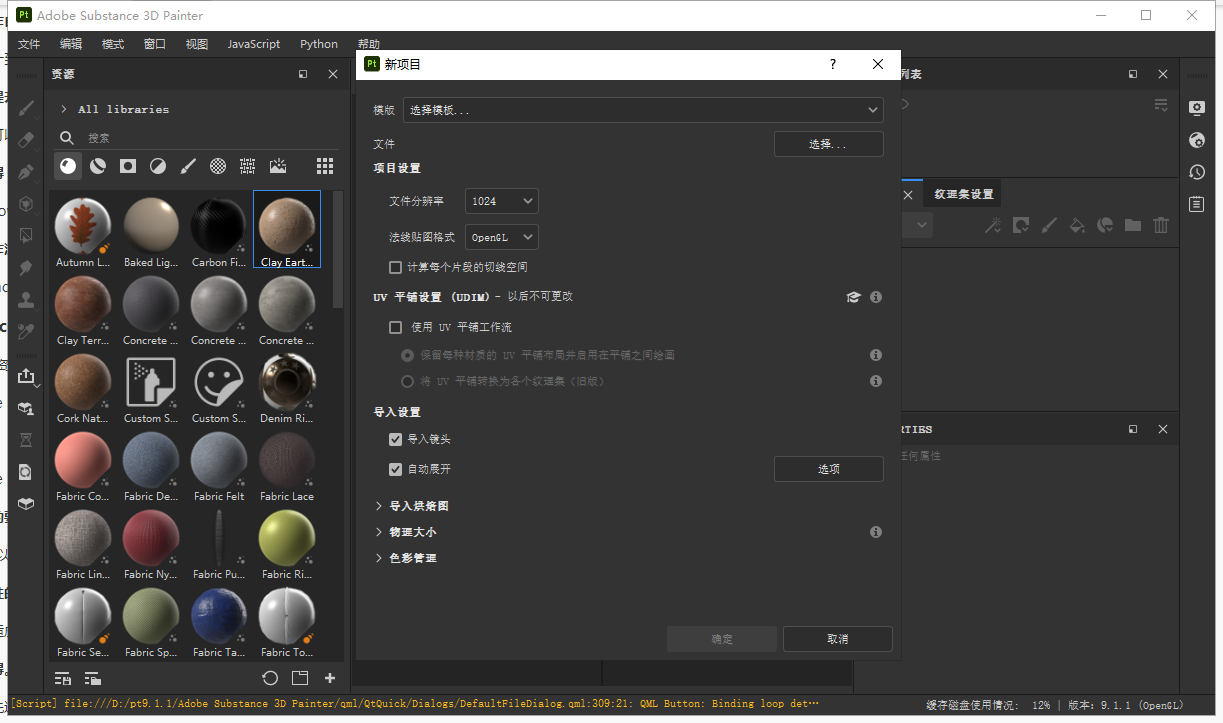The height and width of the screenshot is (723, 1223).
Task: Switch to the 纹理集设置 tab
Action: tap(964, 194)
